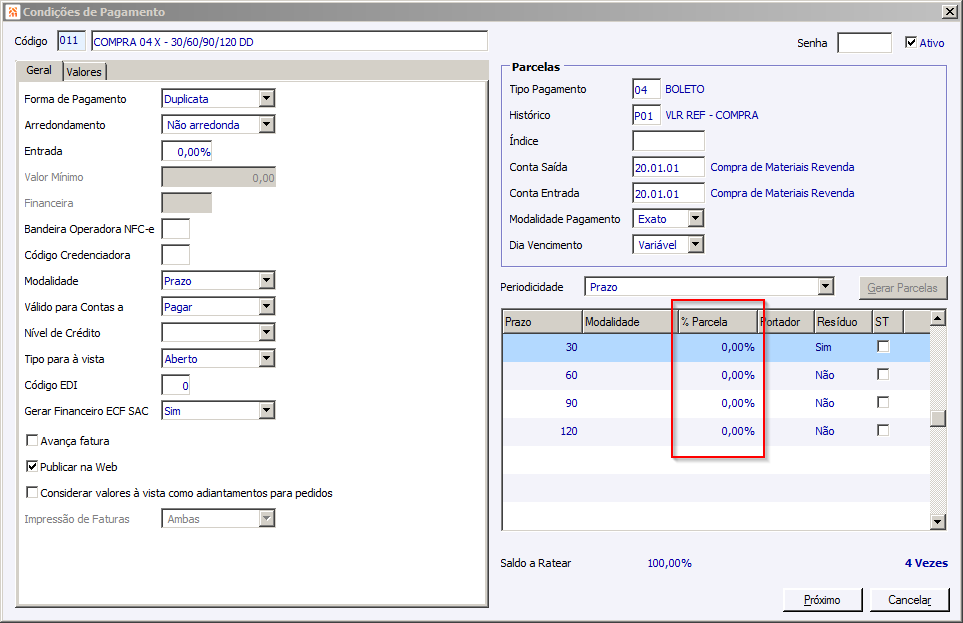Click the Modalidade column header in table

coord(630,321)
